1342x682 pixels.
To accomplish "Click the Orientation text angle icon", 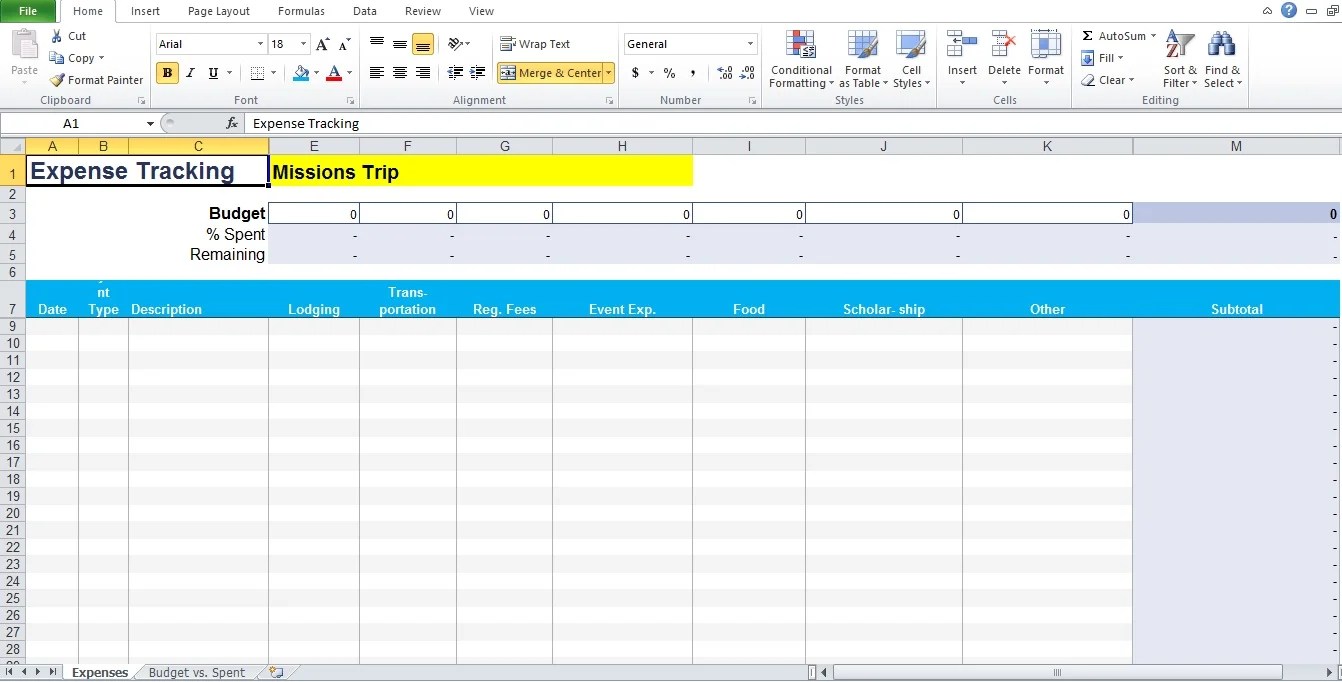I will click(455, 44).
